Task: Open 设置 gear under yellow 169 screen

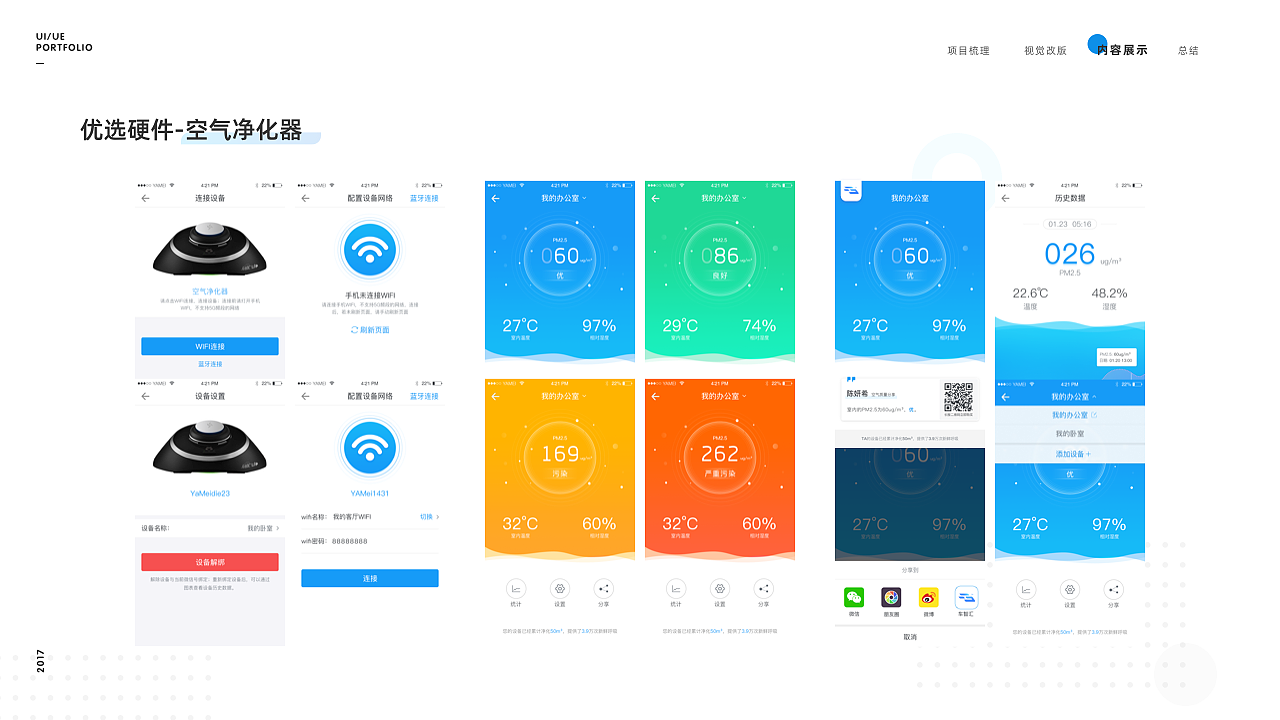Action: (560, 589)
